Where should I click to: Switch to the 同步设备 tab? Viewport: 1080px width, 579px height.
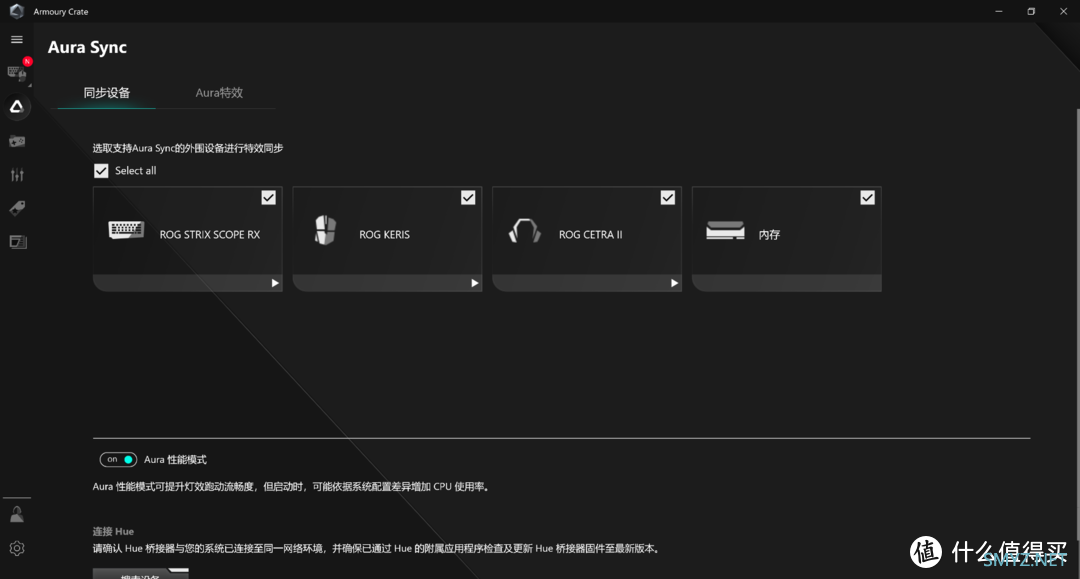pyautogui.click(x=107, y=93)
